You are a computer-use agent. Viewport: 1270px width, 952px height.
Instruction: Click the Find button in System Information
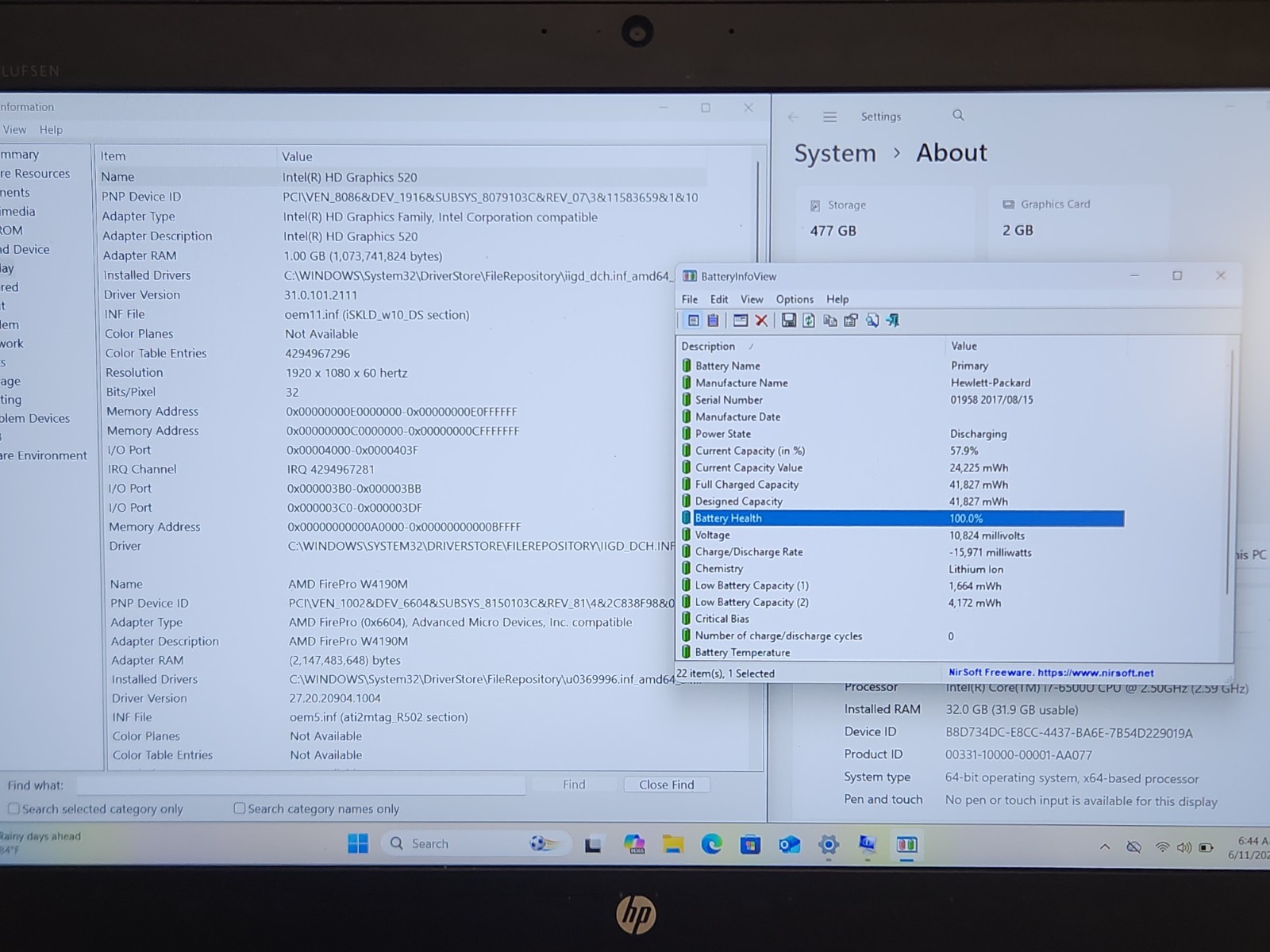click(574, 785)
